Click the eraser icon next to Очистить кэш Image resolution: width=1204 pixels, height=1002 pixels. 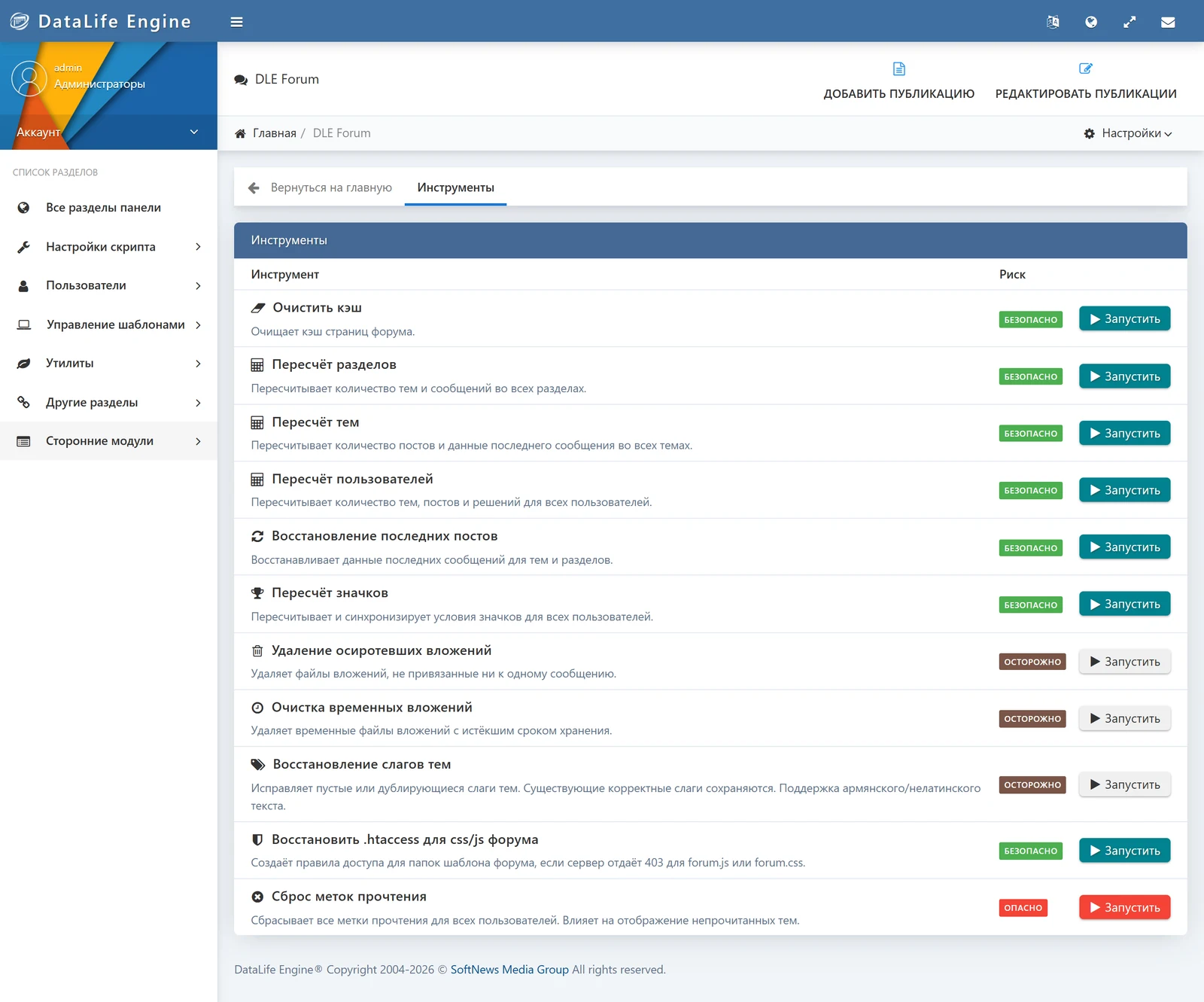coord(258,308)
